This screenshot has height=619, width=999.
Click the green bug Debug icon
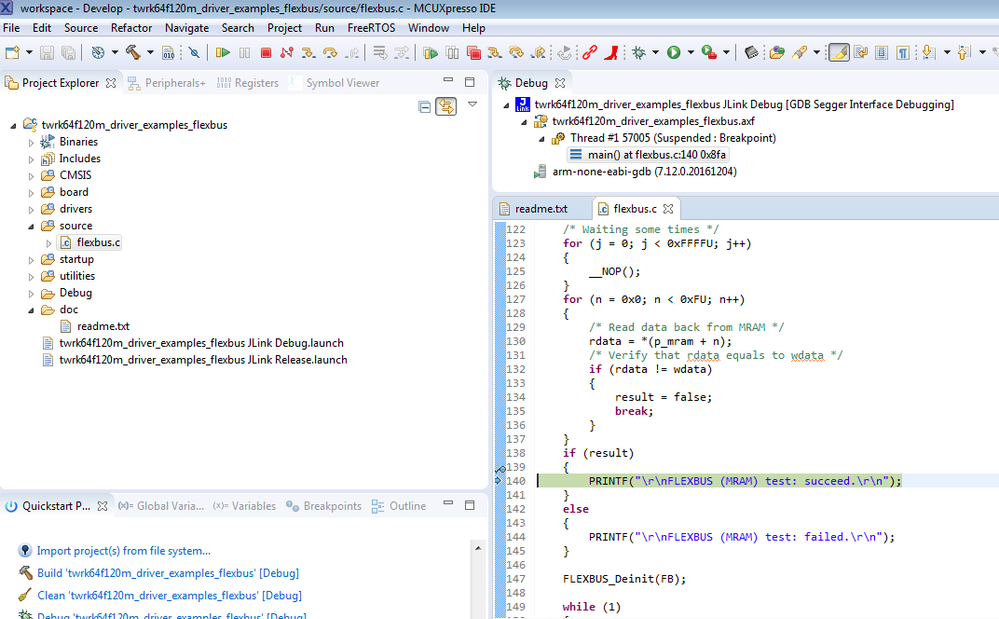pos(639,52)
